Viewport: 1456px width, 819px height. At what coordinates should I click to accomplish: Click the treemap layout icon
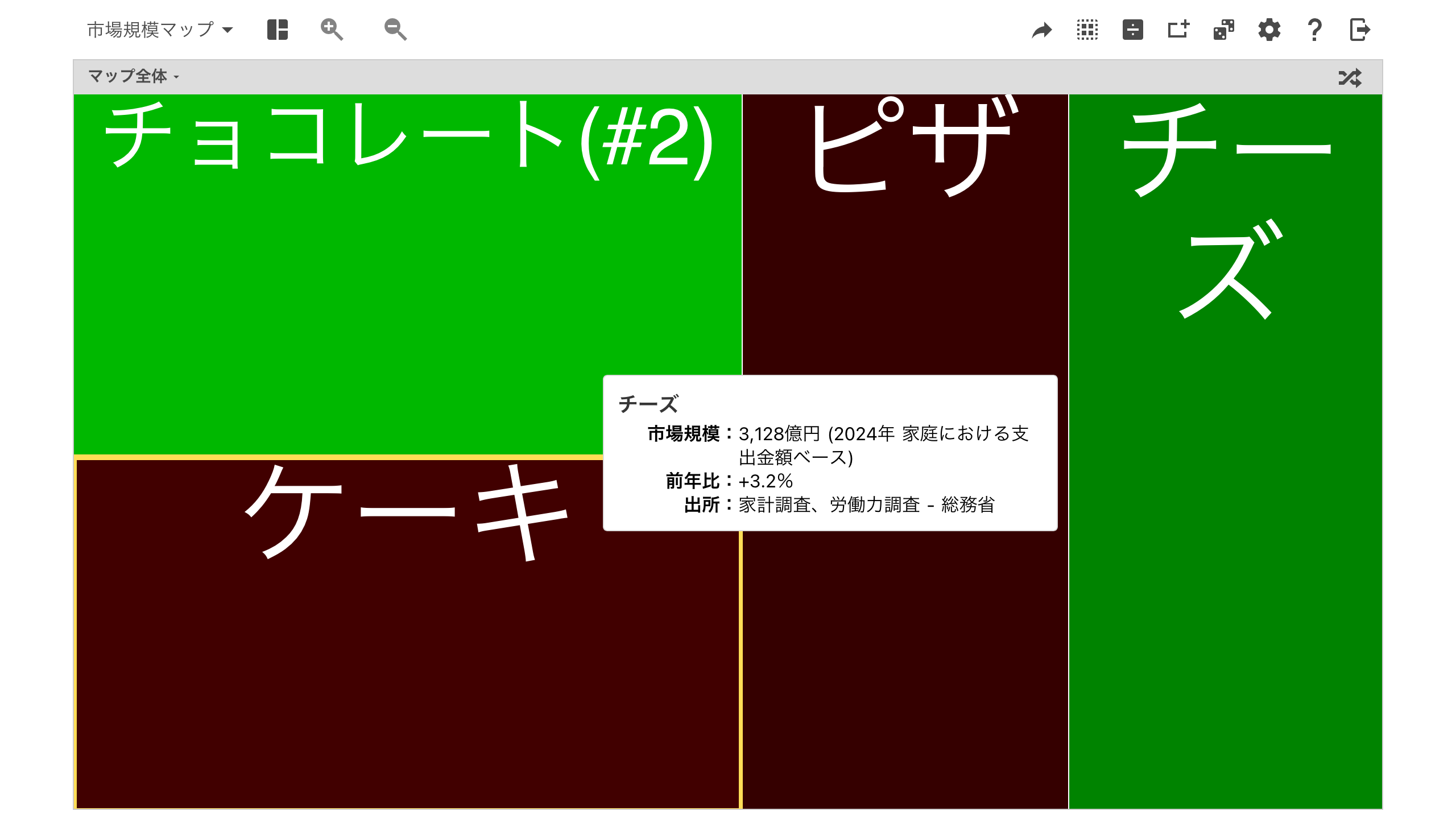click(x=278, y=30)
